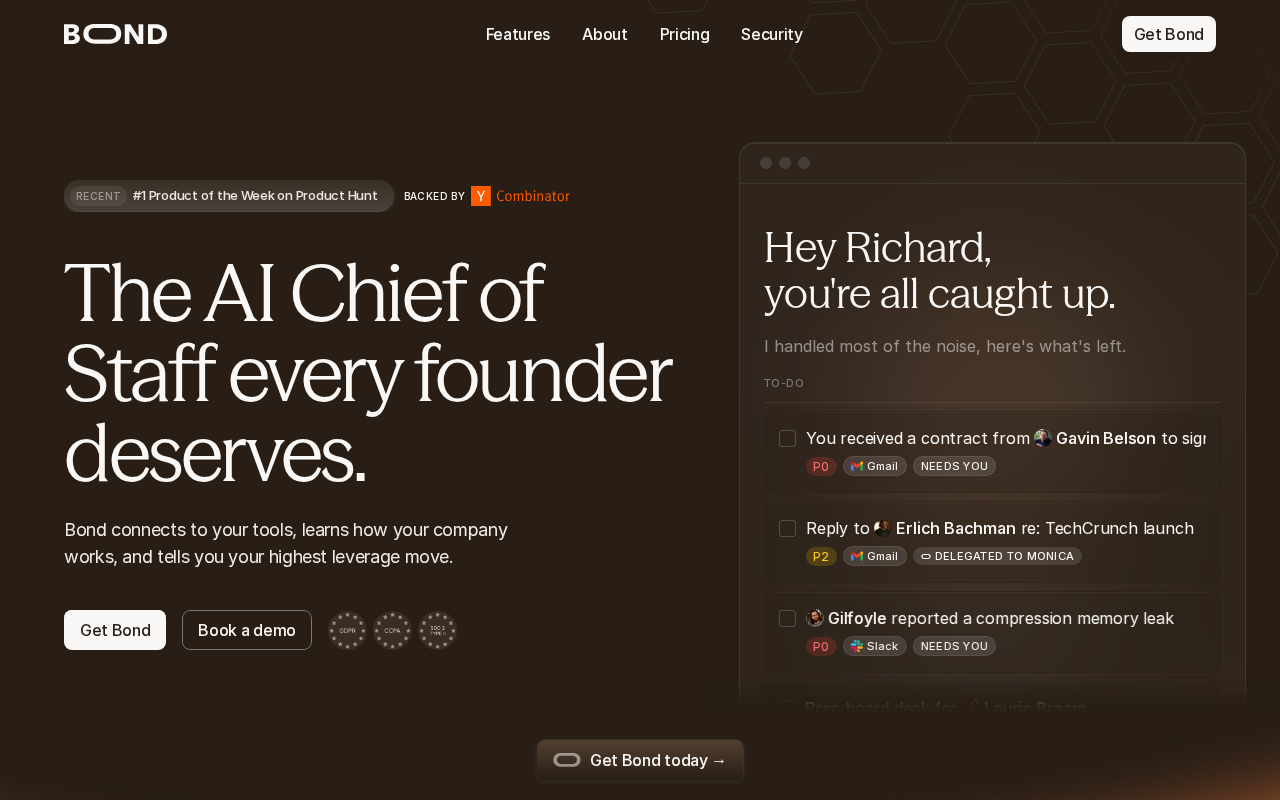This screenshot has width=1280, height=800.
Task: Click the Bond logo in the header
Action: 115,34
